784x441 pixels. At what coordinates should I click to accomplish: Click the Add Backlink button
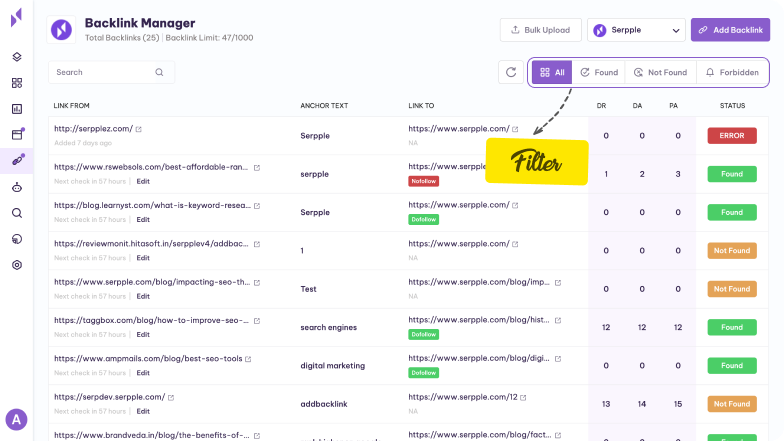[730, 30]
